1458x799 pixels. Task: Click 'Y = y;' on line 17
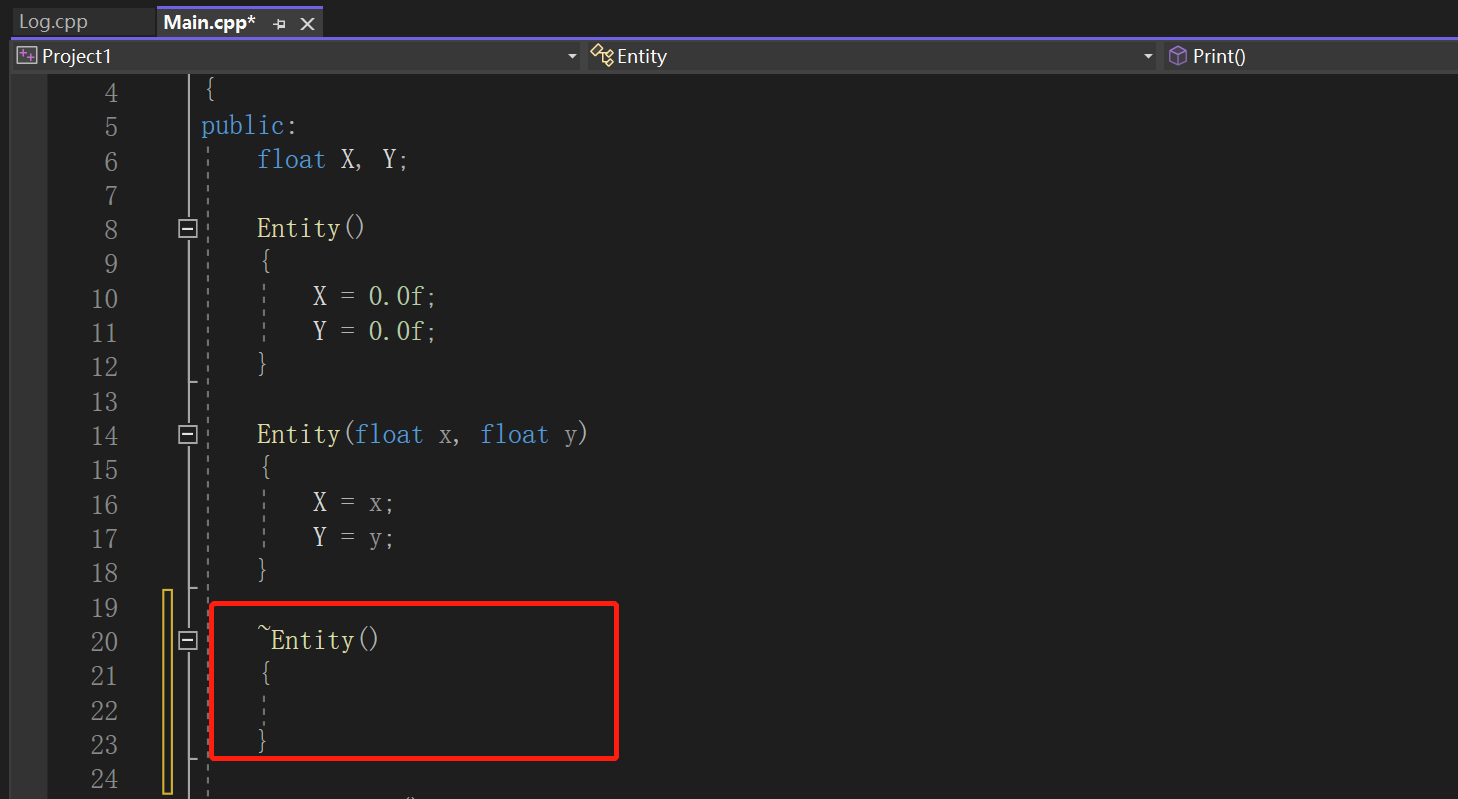pos(354,537)
